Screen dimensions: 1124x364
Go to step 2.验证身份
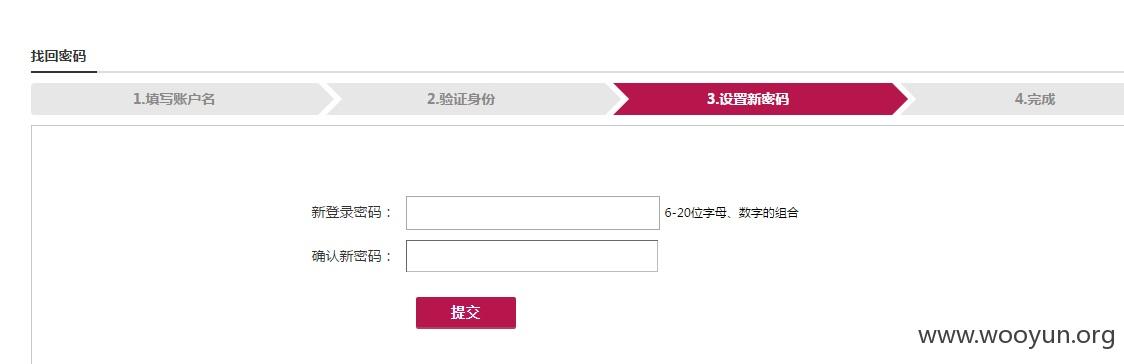point(461,99)
